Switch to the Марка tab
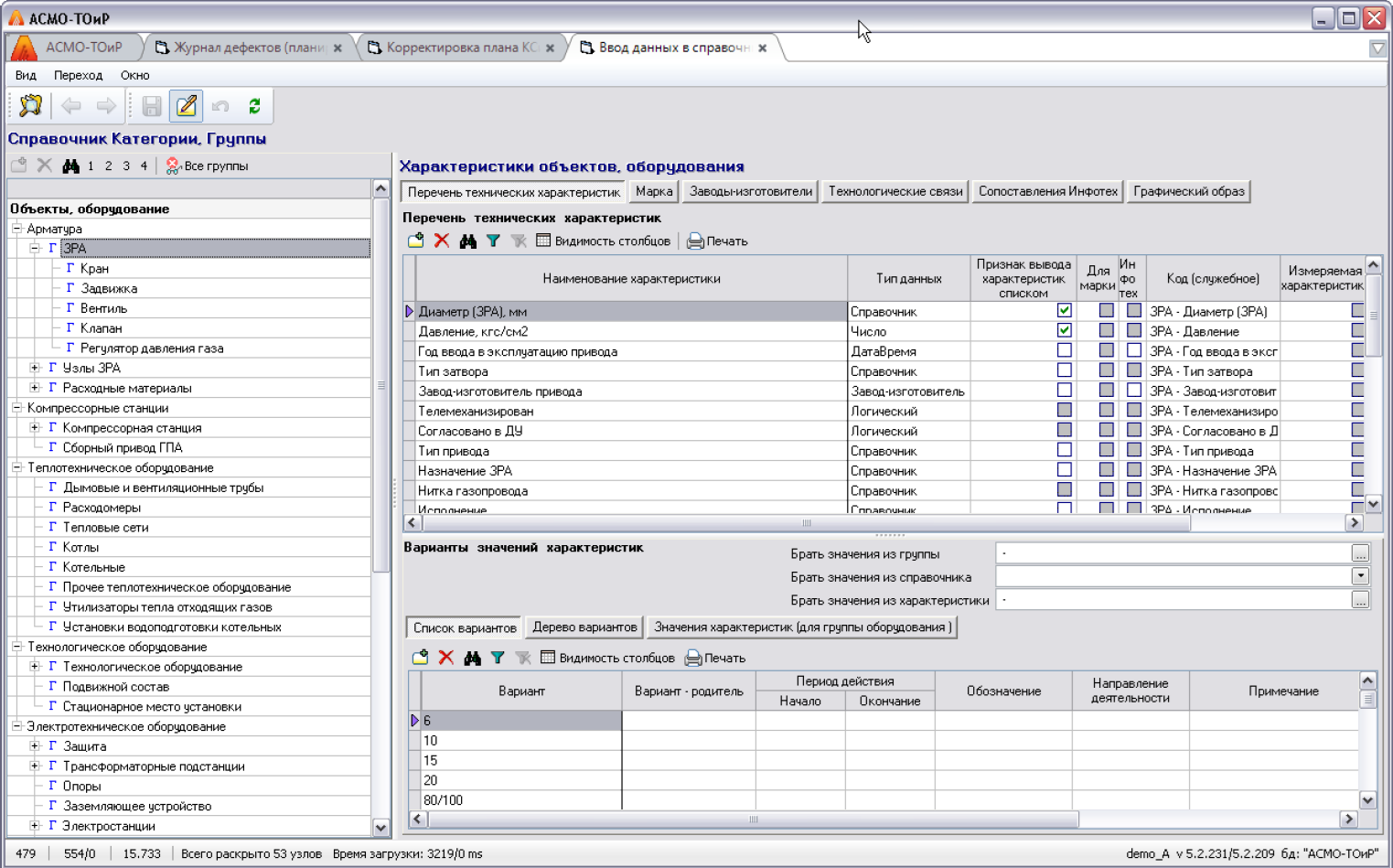Viewport: 1393px width, 868px height. coord(654,191)
